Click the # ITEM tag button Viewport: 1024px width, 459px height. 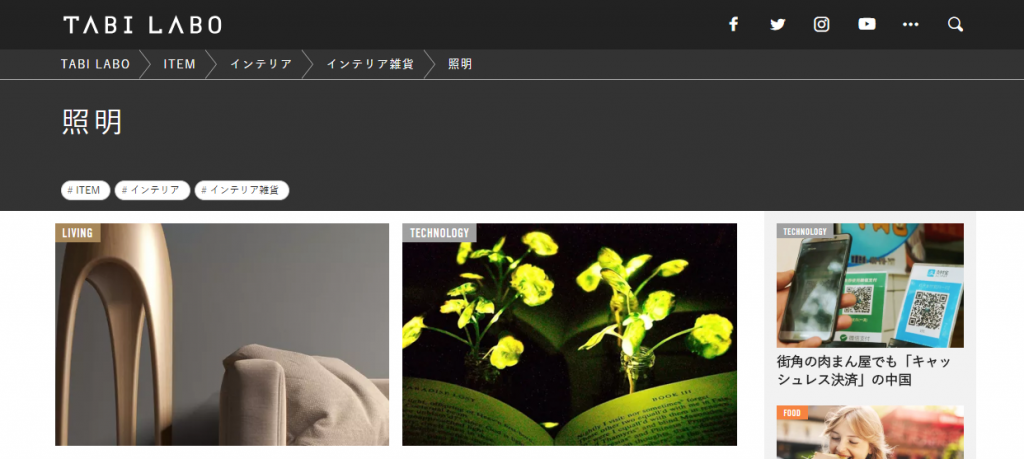click(x=86, y=190)
